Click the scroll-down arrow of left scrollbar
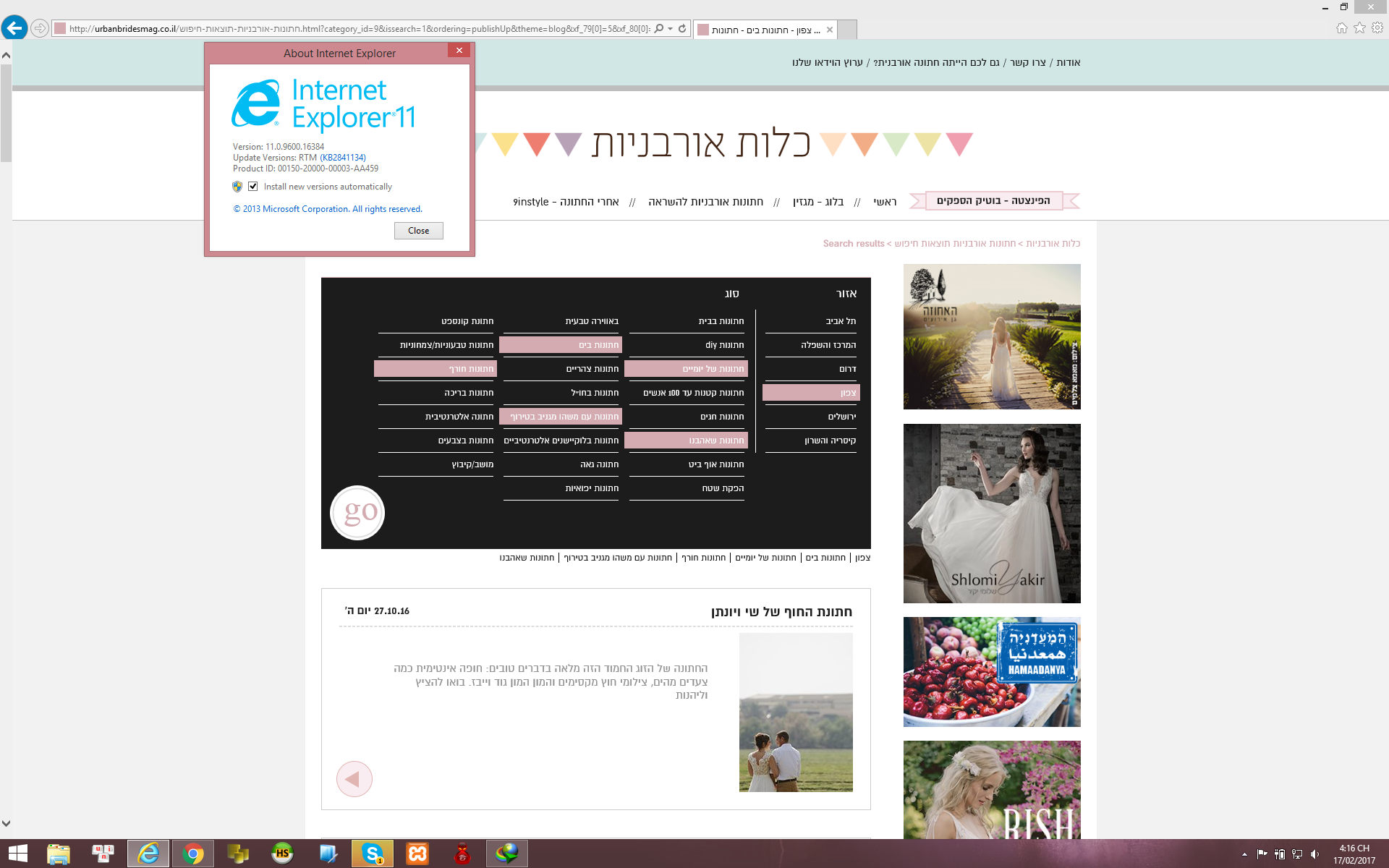Viewport: 1389px width, 868px height. pos(6,823)
